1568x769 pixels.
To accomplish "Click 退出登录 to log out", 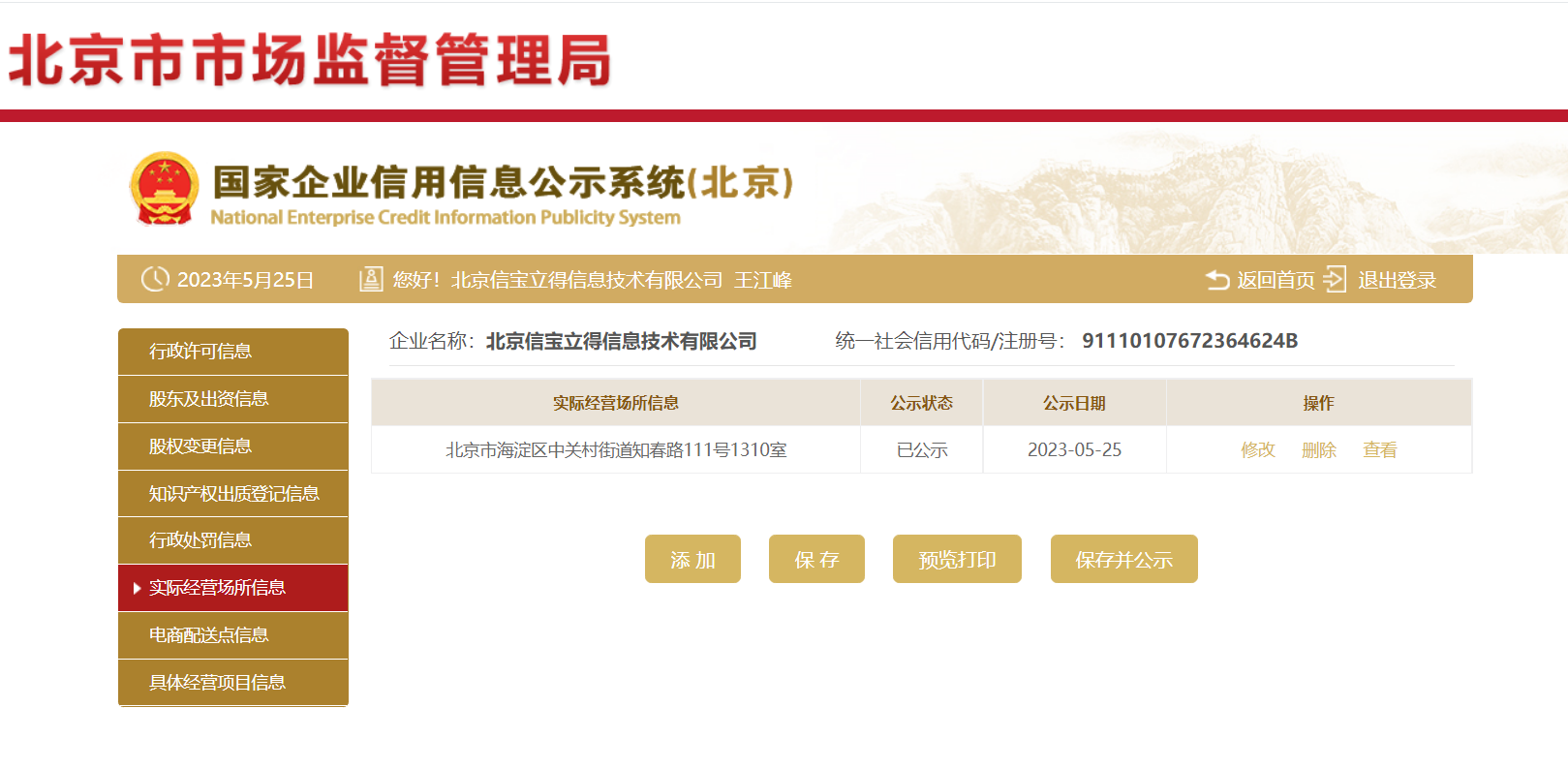I will click(x=1397, y=280).
